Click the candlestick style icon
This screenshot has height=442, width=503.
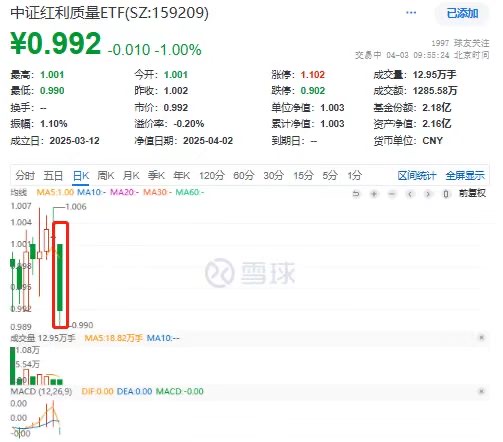(x=446, y=194)
